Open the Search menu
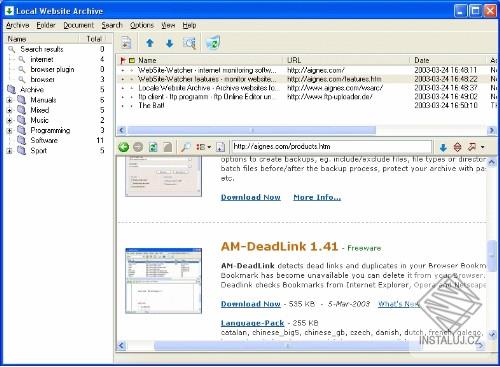 112,25
